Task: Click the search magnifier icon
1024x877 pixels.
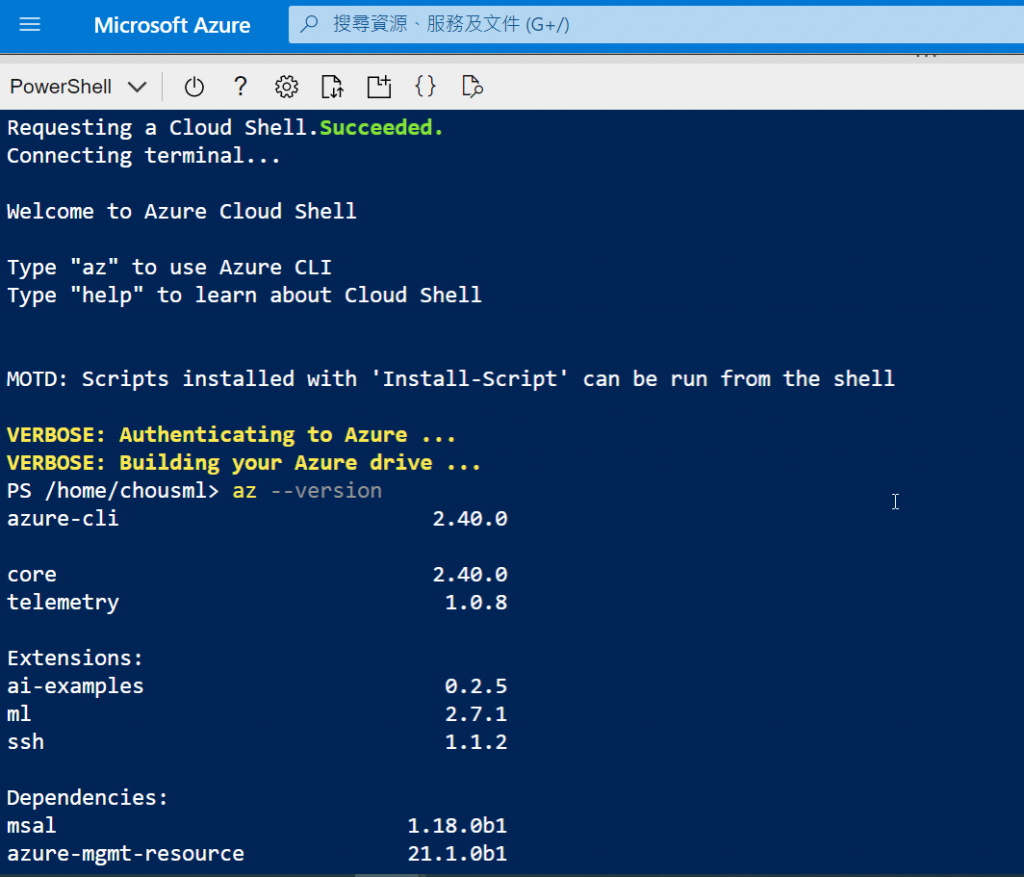Action: [309, 24]
